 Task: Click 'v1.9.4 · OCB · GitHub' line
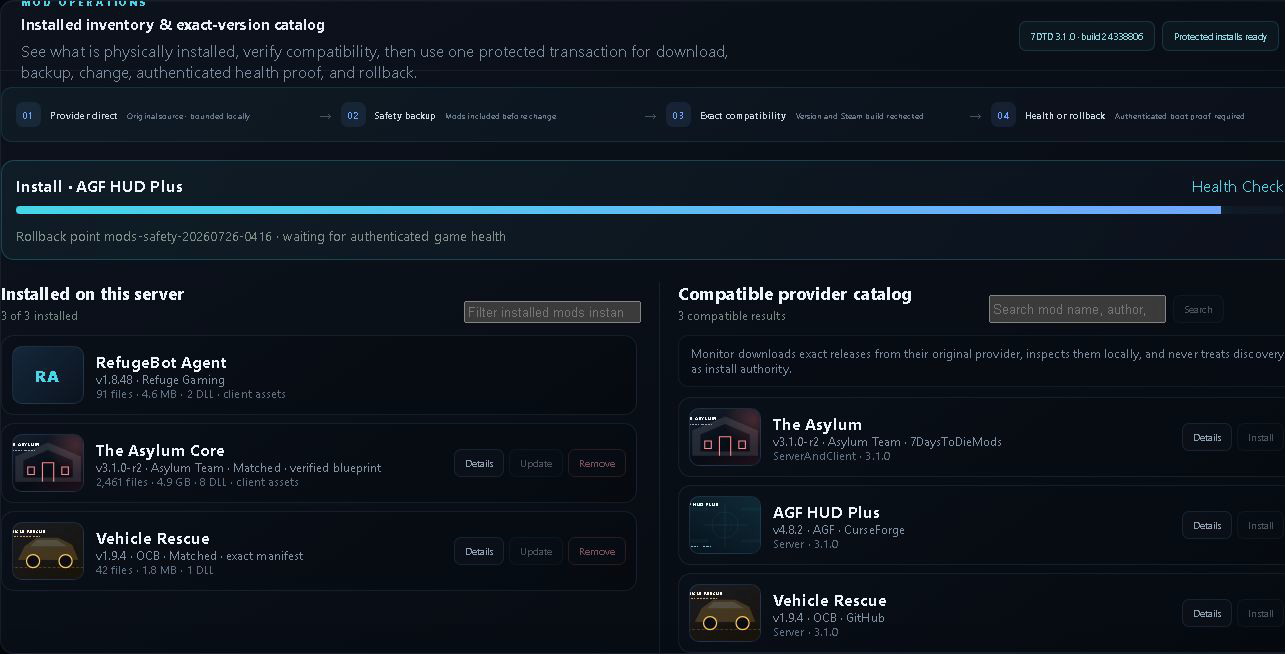829,618
